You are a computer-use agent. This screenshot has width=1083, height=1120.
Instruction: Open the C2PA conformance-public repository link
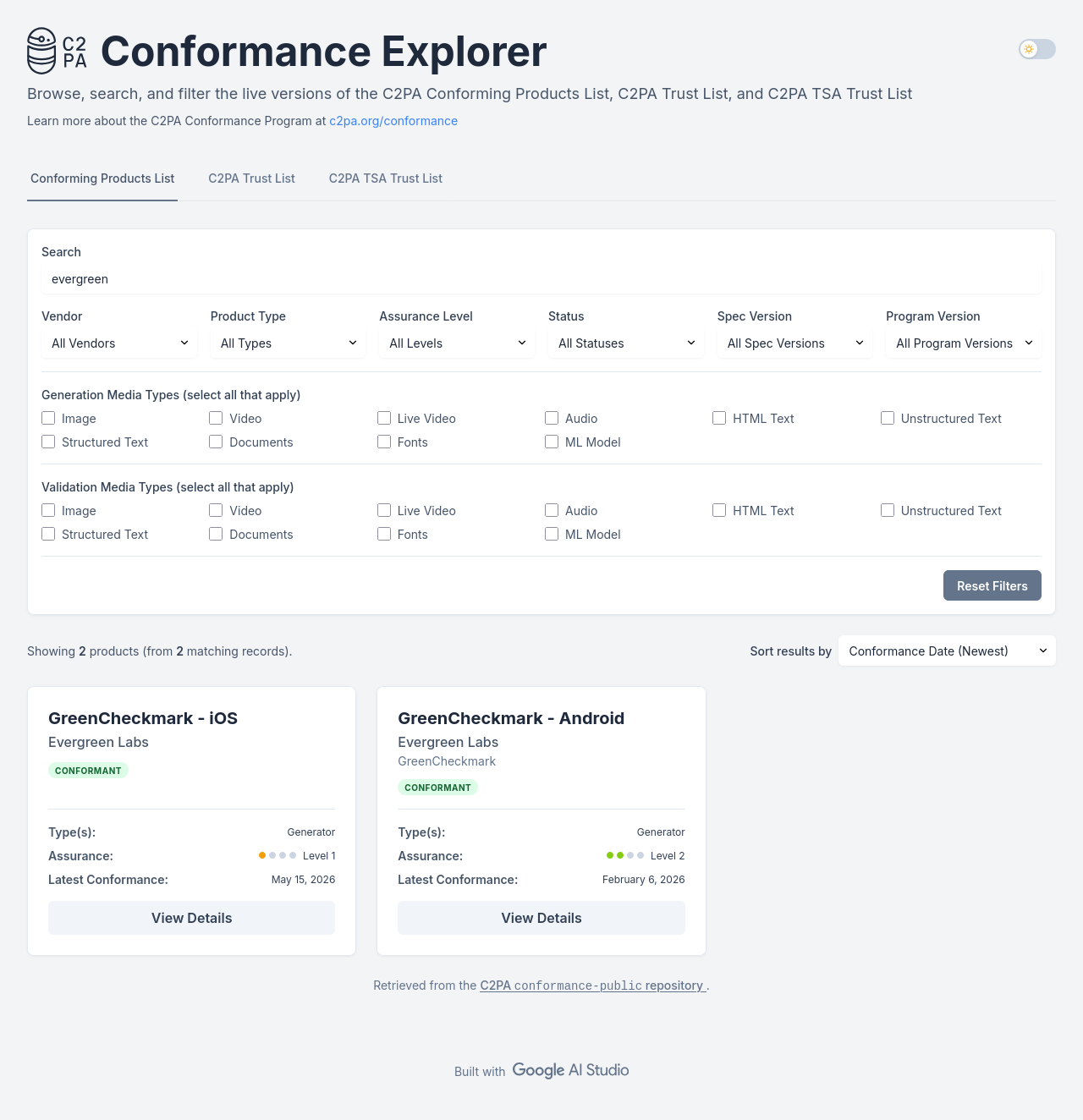click(x=593, y=985)
